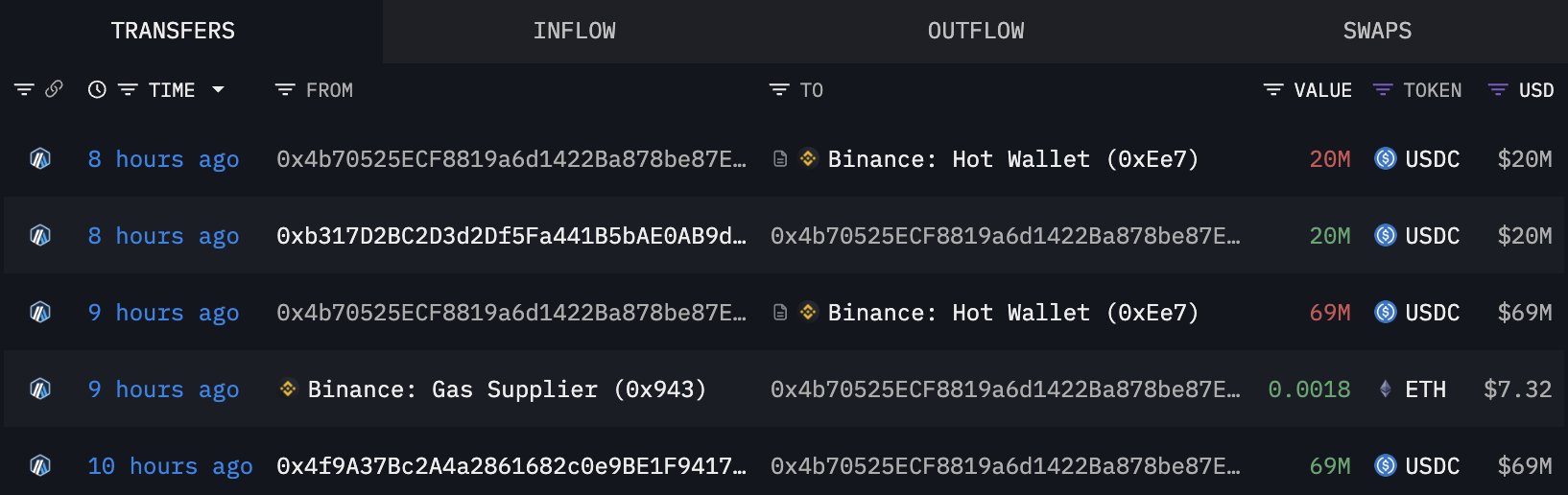The height and width of the screenshot is (495, 1568).
Task: Click the link icon in header row
Action: [x=55, y=89]
